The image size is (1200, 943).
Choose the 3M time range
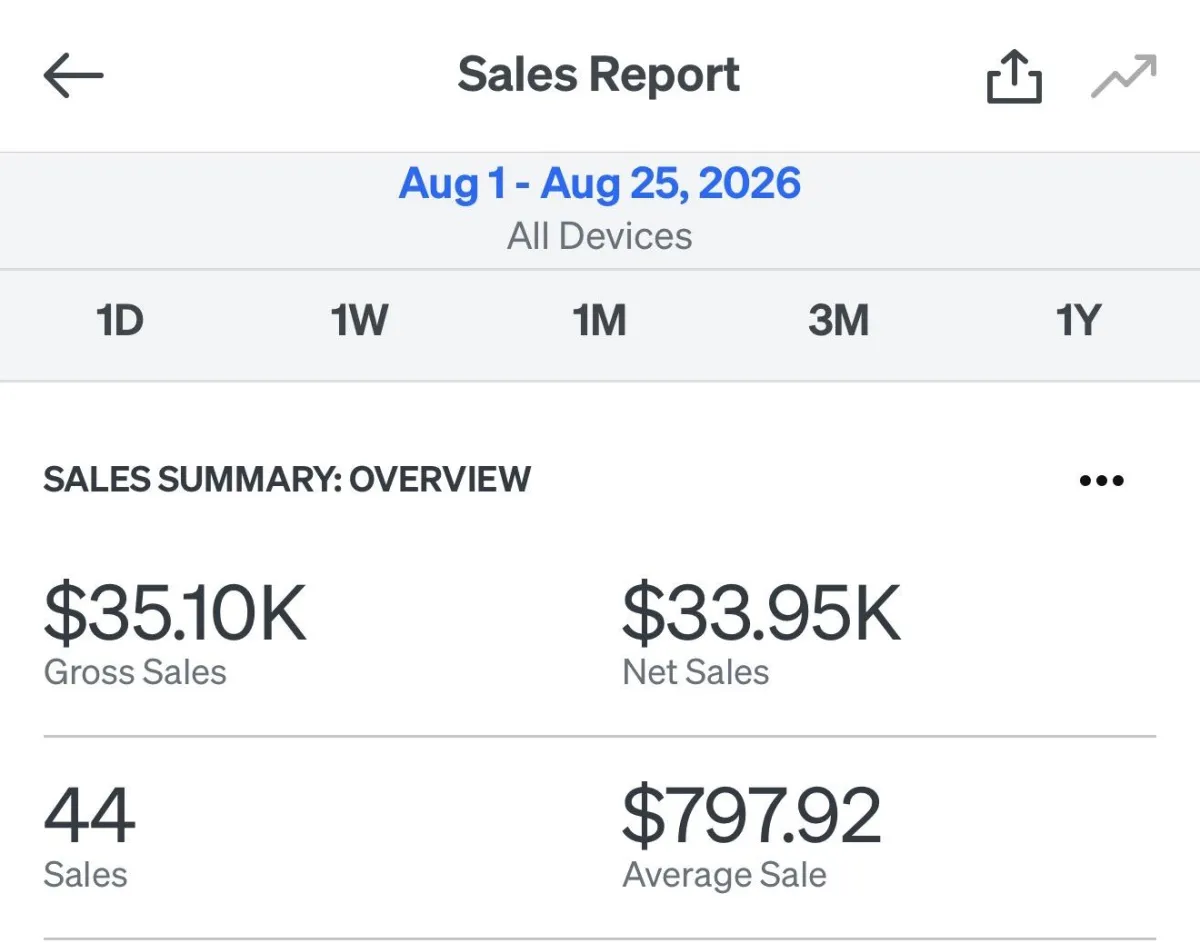click(x=839, y=322)
